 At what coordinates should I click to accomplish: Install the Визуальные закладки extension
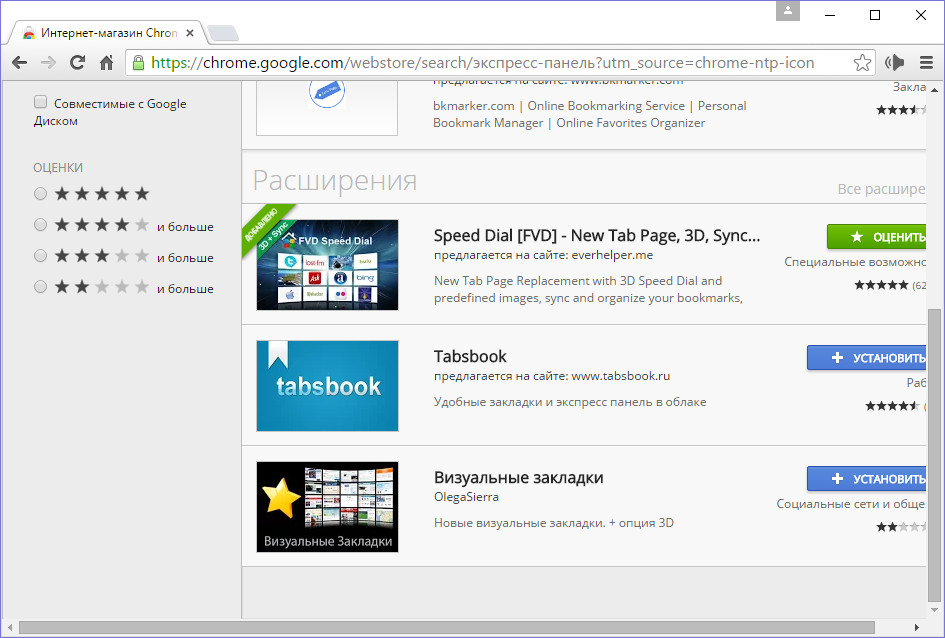(x=867, y=479)
